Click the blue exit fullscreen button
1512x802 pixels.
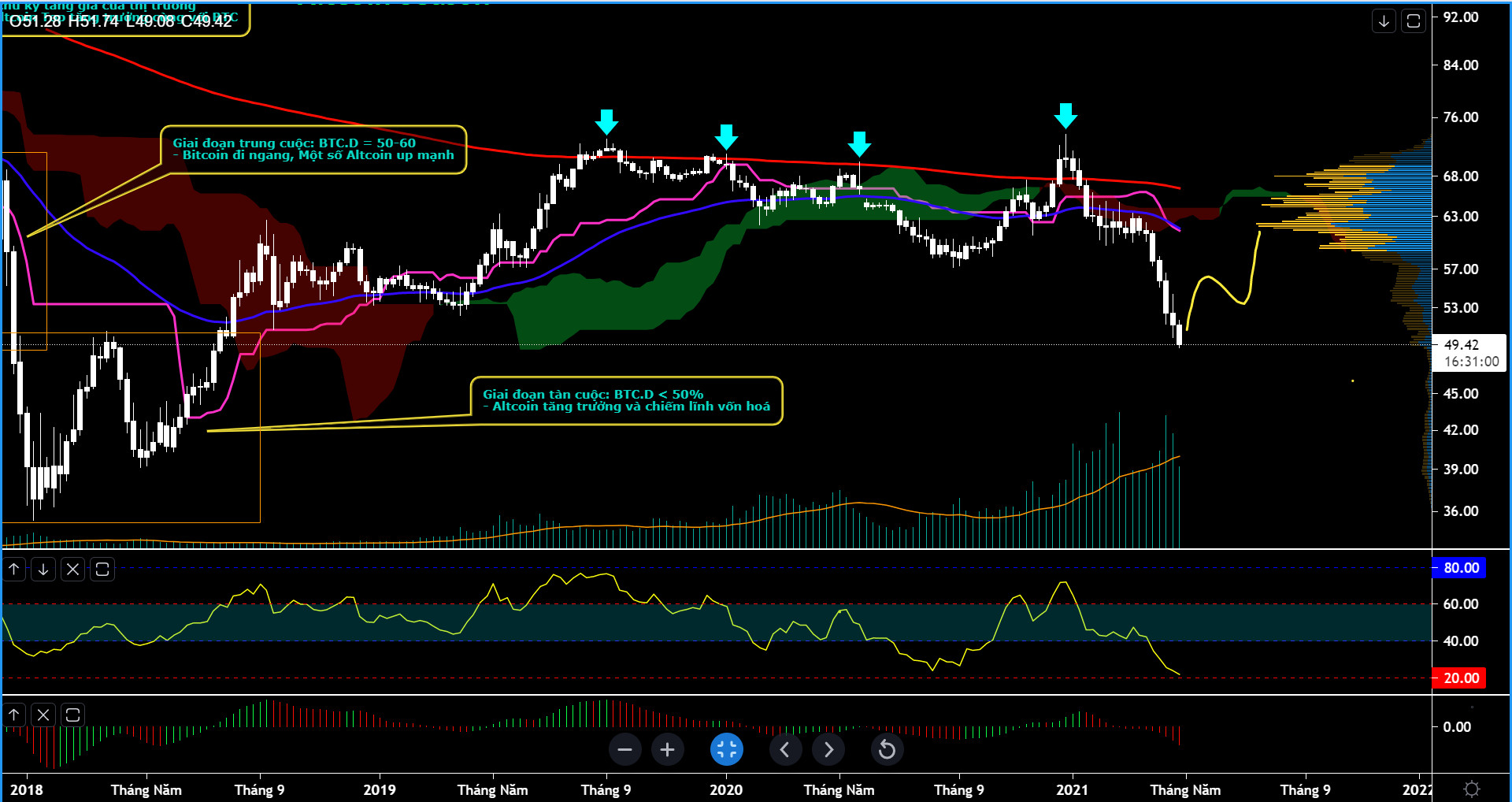(726, 749)
